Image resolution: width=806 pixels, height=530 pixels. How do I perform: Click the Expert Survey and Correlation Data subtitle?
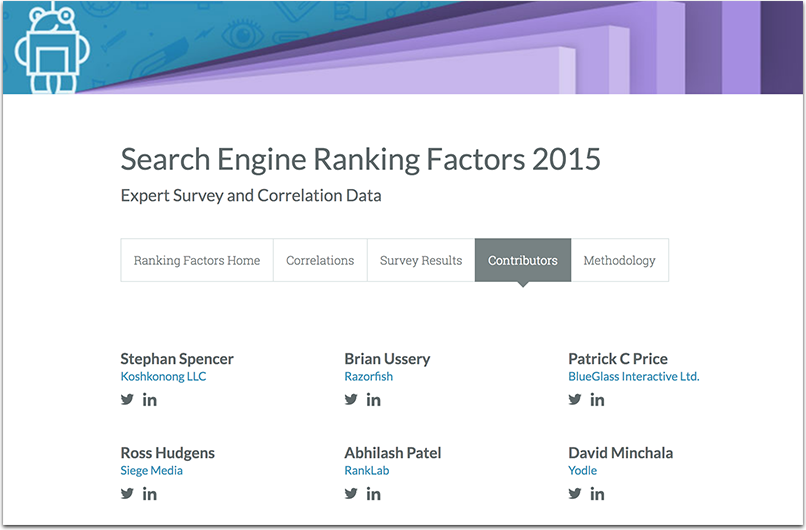(251, 196)
